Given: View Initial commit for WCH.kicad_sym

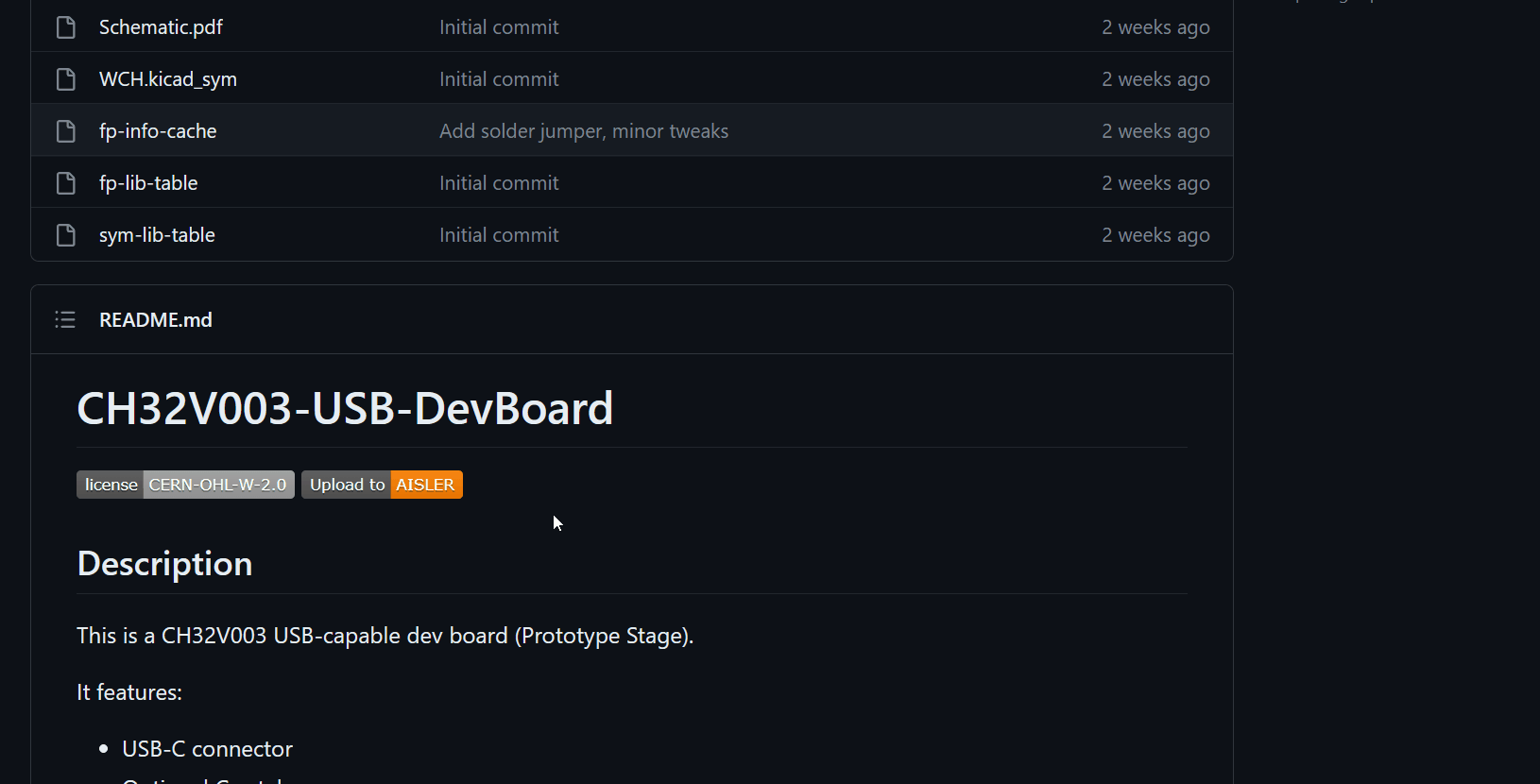Looking at the screenshot, I should 499,79.
